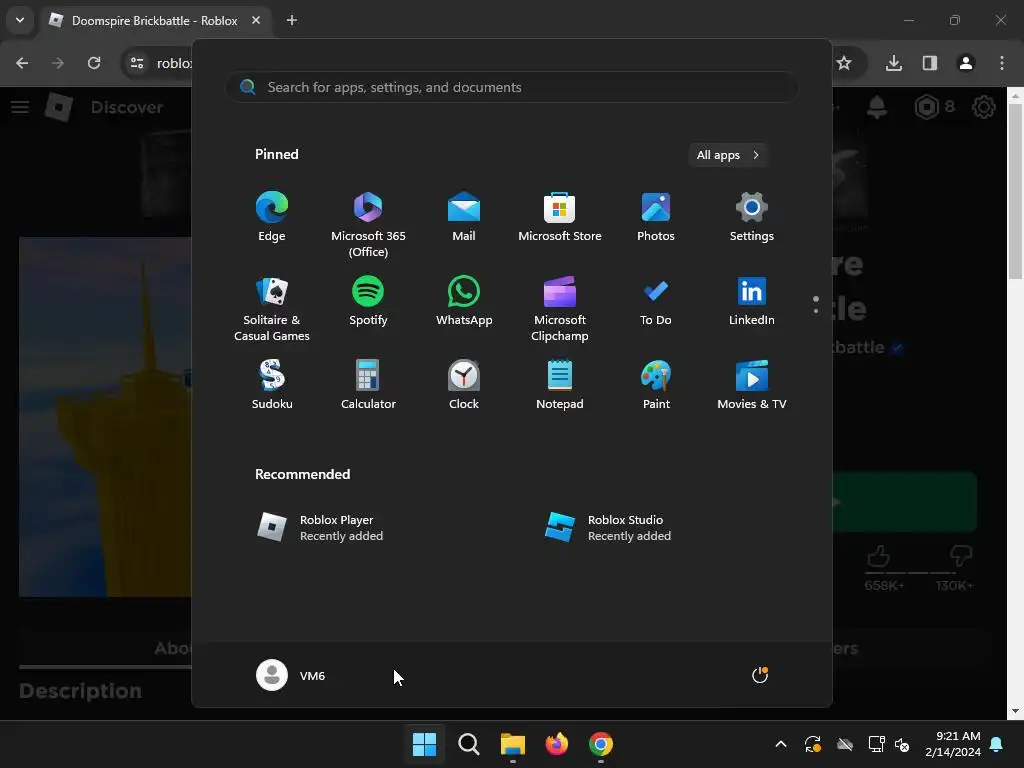1024x768 pixels.
Task: Open Roblox Robux balance icon
Action: tap(927, 107)
